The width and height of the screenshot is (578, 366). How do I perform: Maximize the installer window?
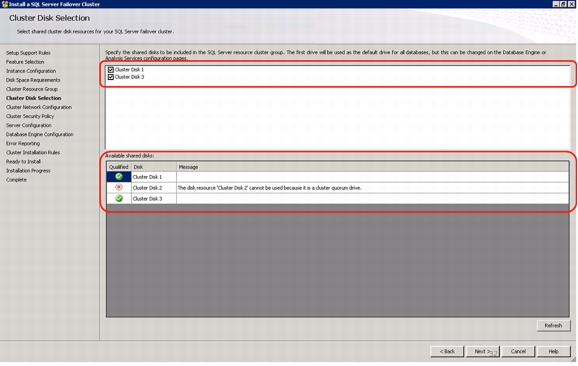pos(563,4)
